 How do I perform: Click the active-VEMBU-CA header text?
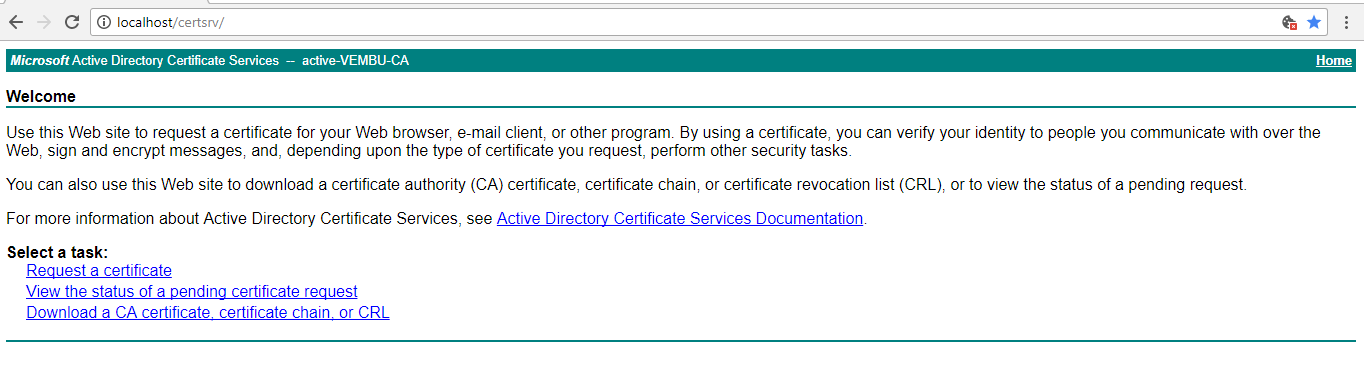(355, 61)
